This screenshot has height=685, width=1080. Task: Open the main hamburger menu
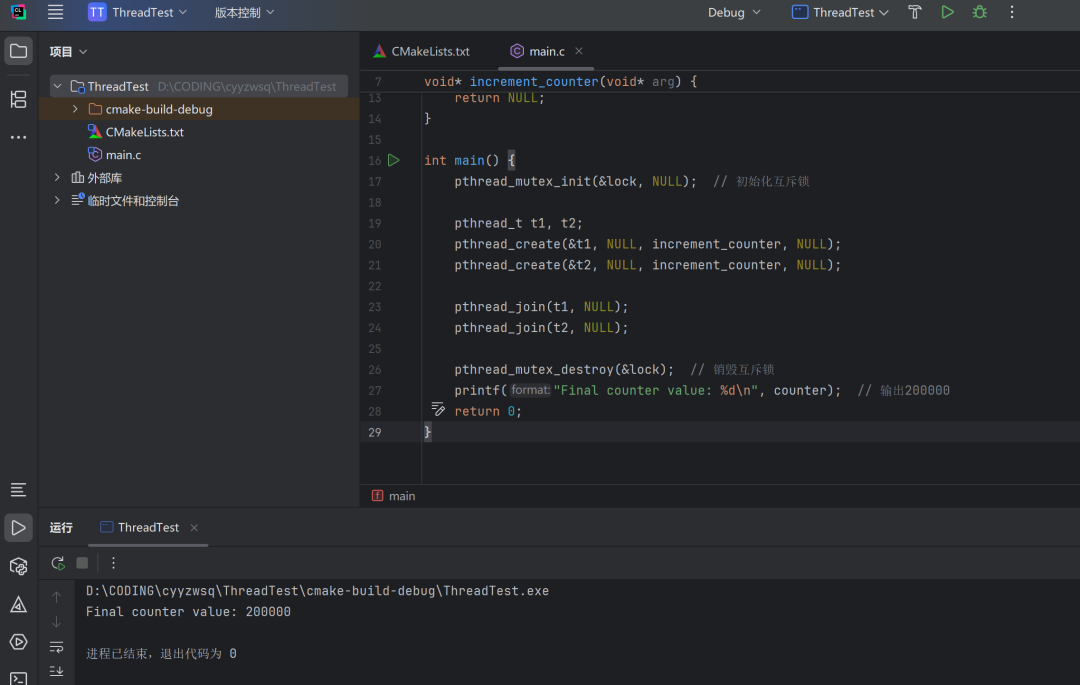[55, 12]
